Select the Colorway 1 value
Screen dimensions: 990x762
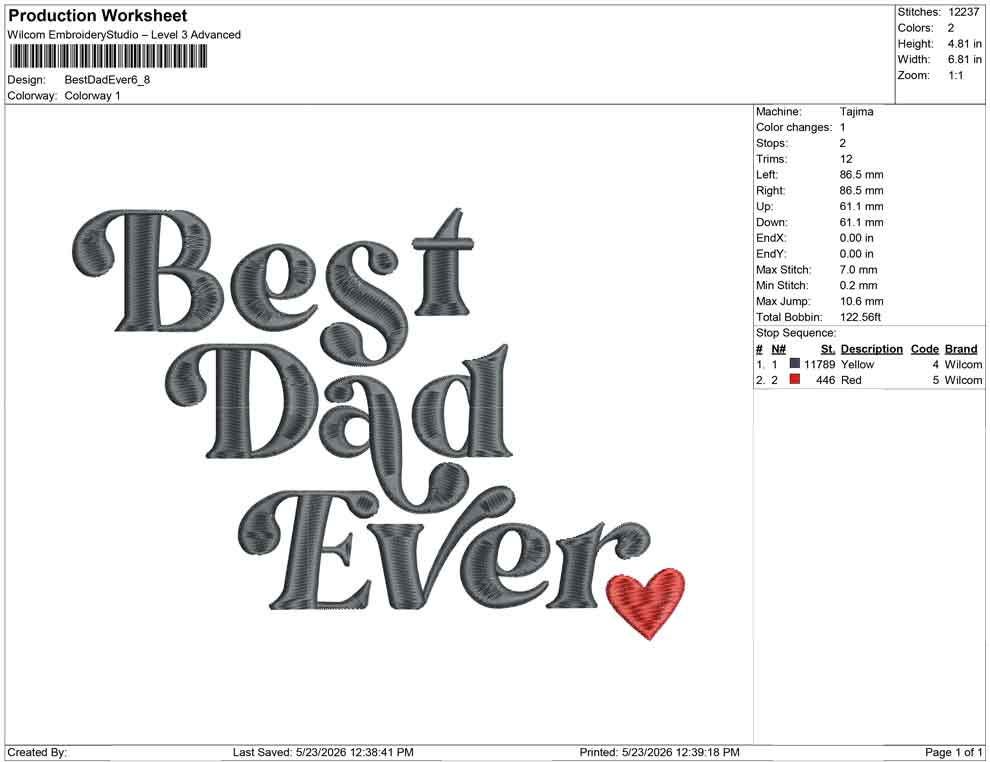click(x=92, y=96)
